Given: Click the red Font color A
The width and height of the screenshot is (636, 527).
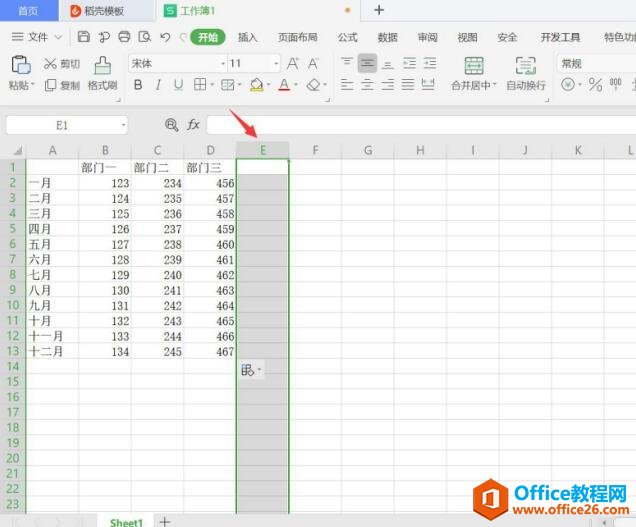Looking at the screenshot, I should [x=285, y=84].
